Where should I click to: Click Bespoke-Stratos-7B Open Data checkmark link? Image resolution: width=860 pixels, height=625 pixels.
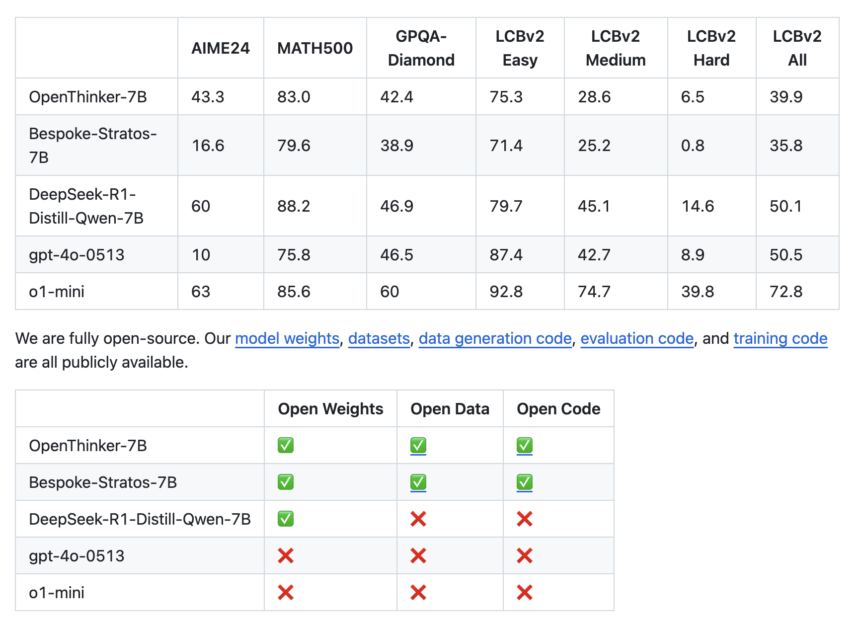pyautogui.click(x=418, y=483)
